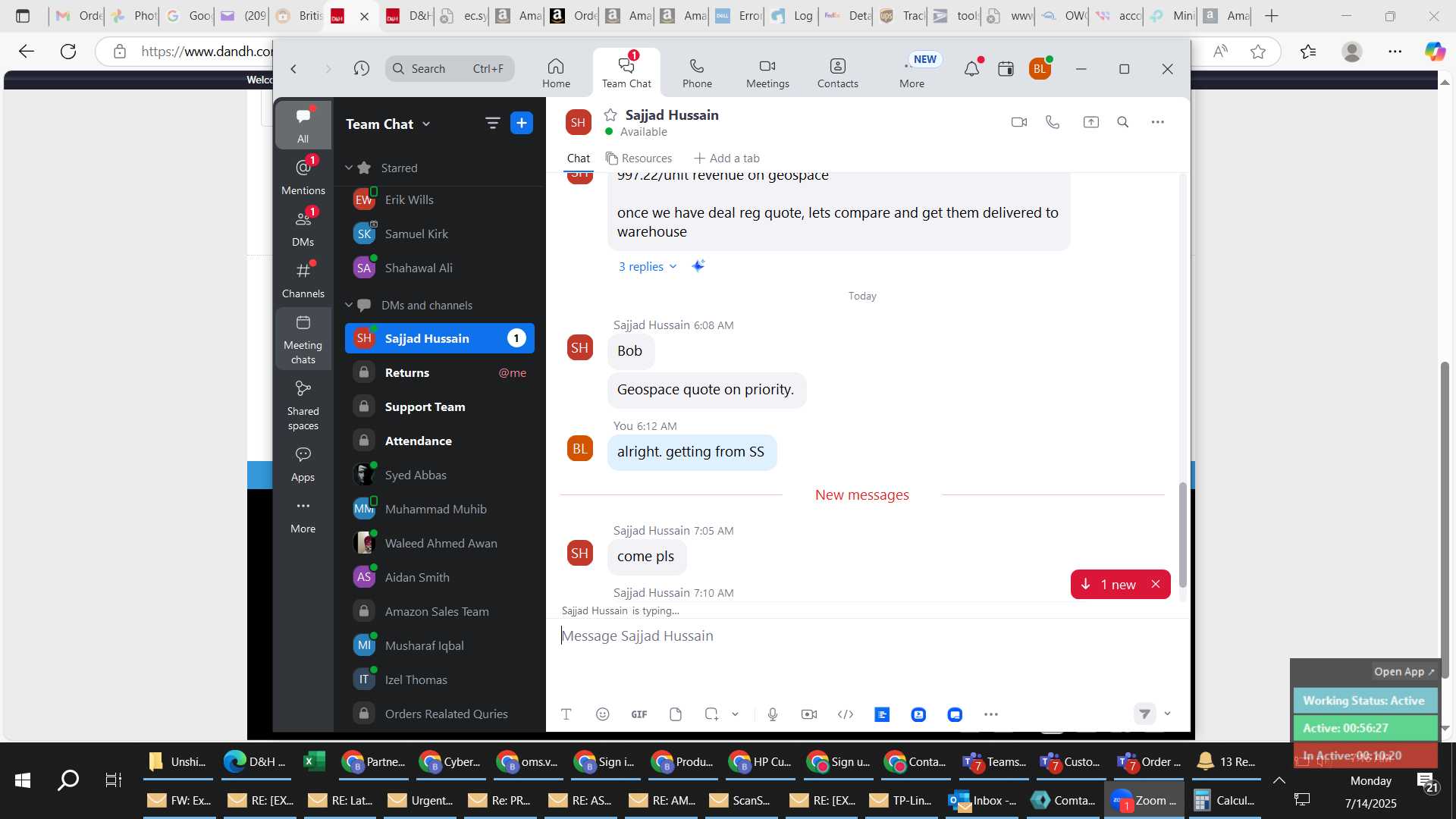Open the calendar icon in Zoom toolbar
Viewport: 1456px width, 819px height.
point(1006,69)
